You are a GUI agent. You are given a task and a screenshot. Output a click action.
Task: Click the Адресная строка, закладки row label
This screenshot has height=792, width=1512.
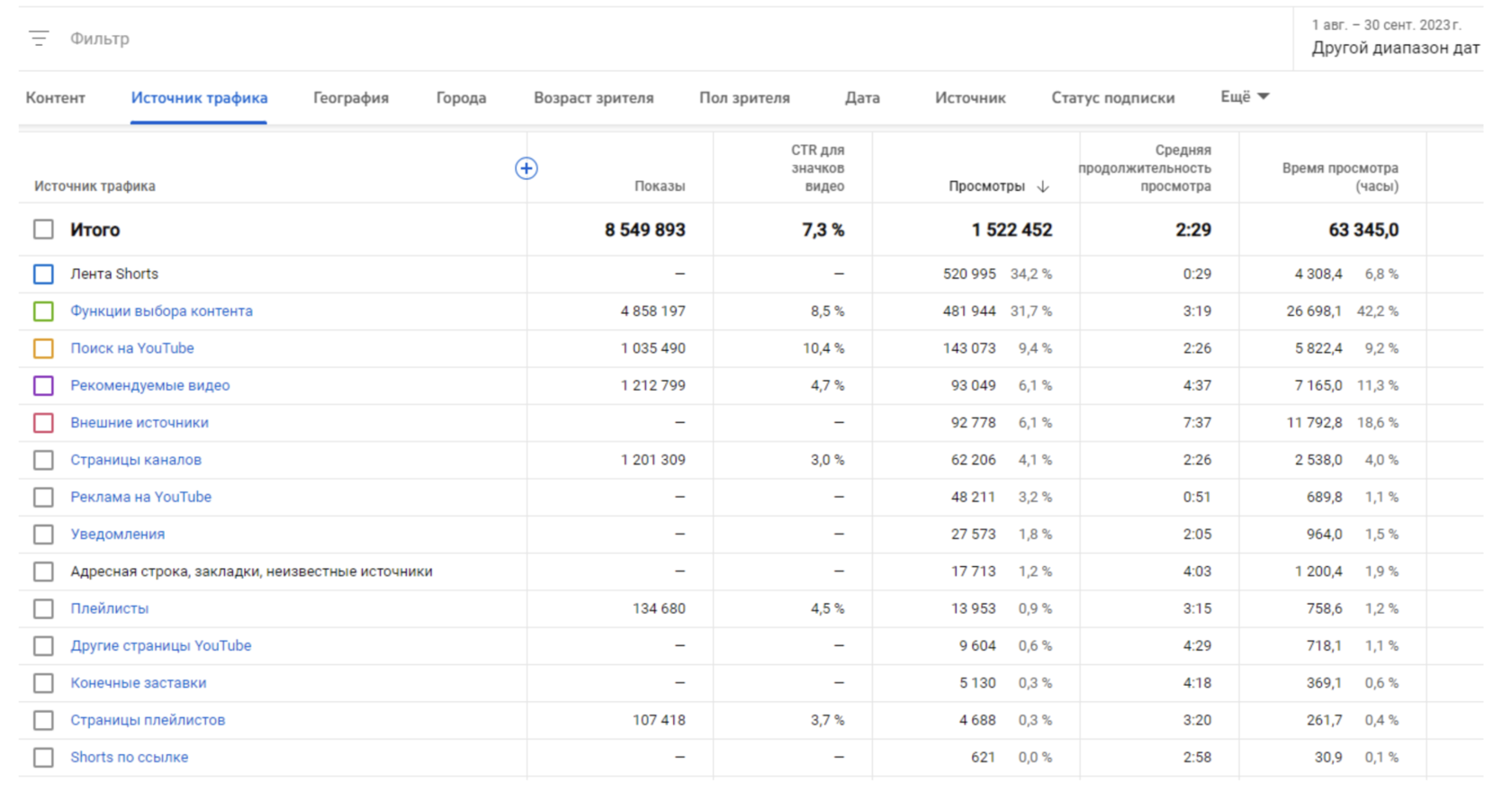pyautogui.click(x=252, y=571)
